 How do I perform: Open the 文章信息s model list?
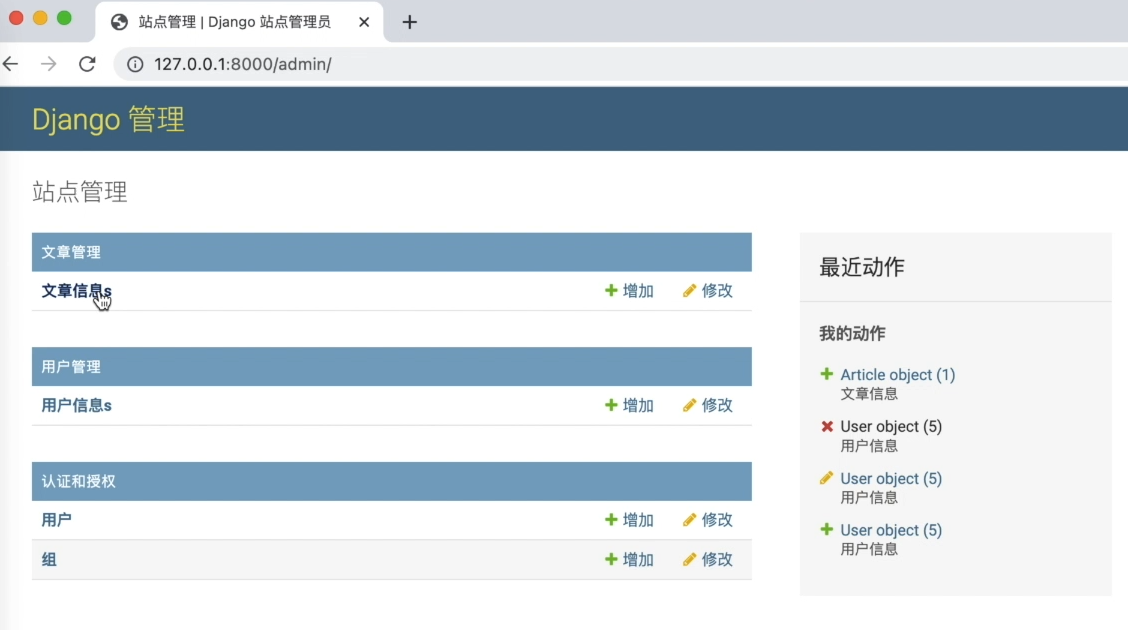coord(76,291)
